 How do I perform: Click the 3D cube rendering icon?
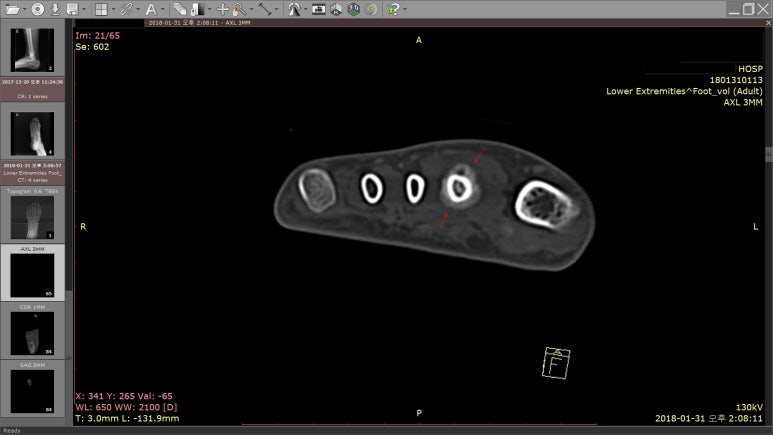pos(355,9)
